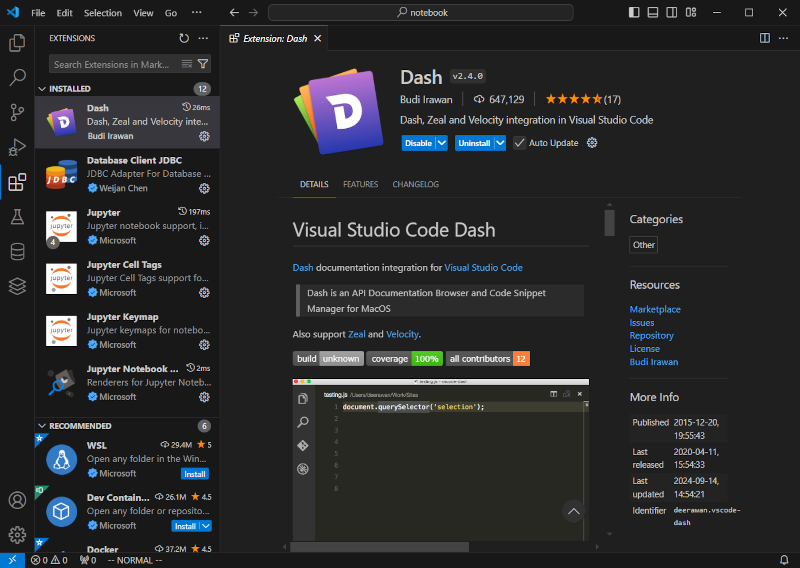Image resolution: width=800 pixels, height=568 pixels.
Task: Uninstall the Dash extension
Action: pos(474,143)
